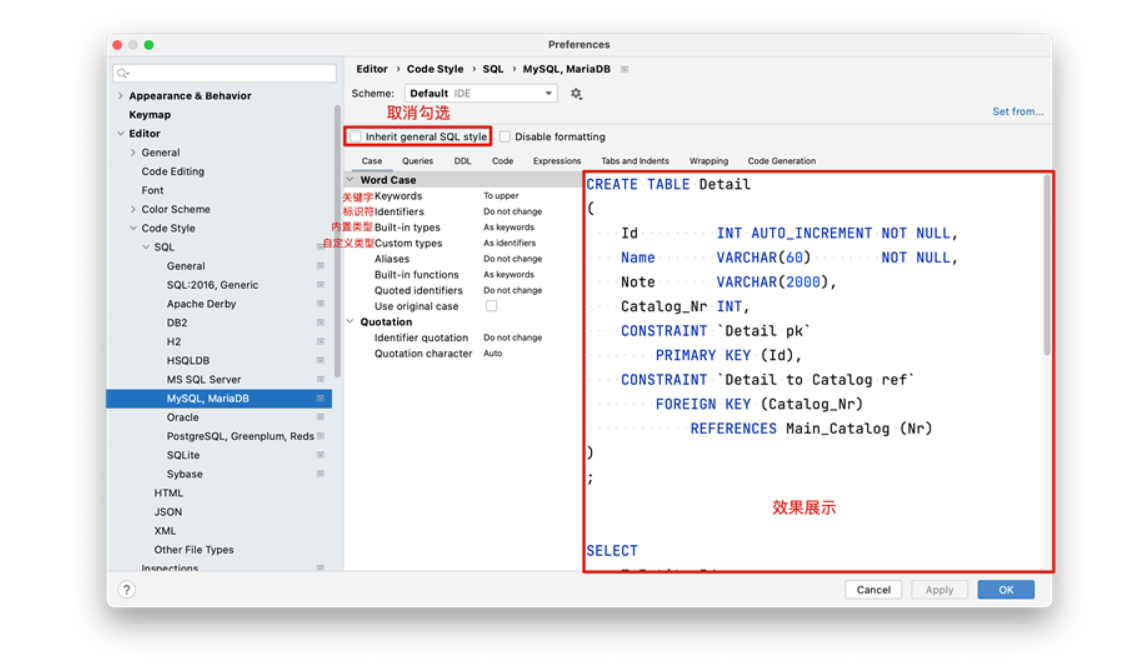The width and height of the screenshot is (1145, 664).
Task: Open Identifiers 'Do not change' dropdown
Action: pyautogui.click(x=513, y=212)
